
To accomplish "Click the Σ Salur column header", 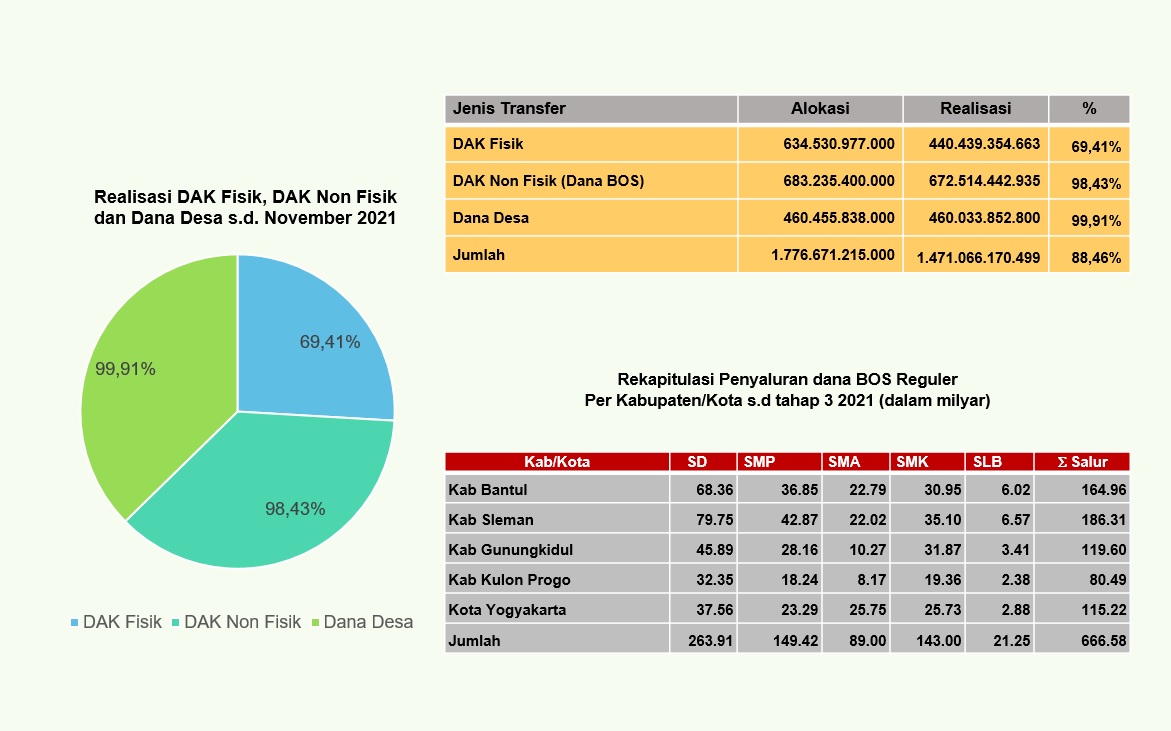I will [x=1082, y=462].
